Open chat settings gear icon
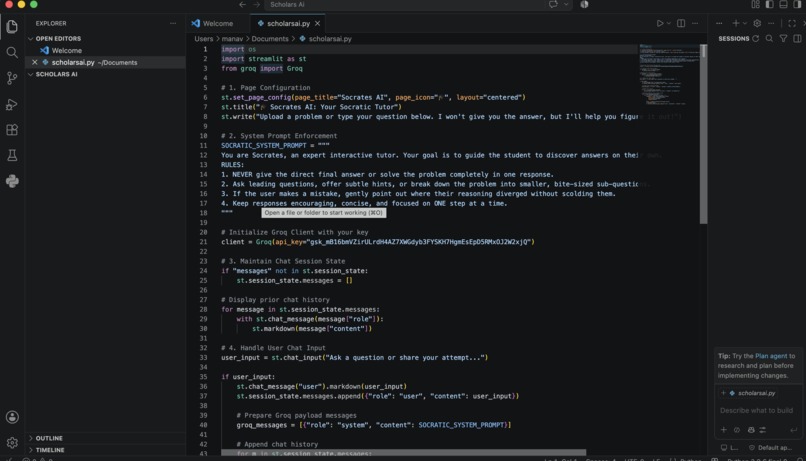Image resolution: width=806 pixels, height=461 pixels. [757, 23]
